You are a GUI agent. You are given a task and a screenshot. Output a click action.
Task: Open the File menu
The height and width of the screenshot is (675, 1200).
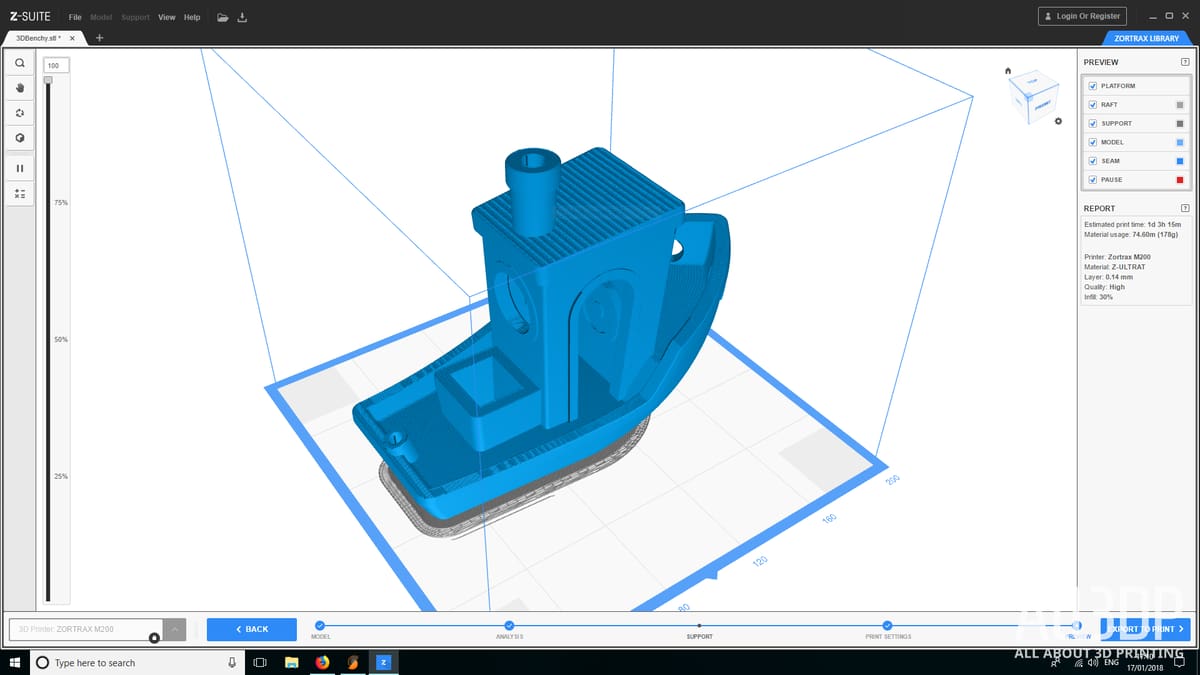tap(75, 17)
